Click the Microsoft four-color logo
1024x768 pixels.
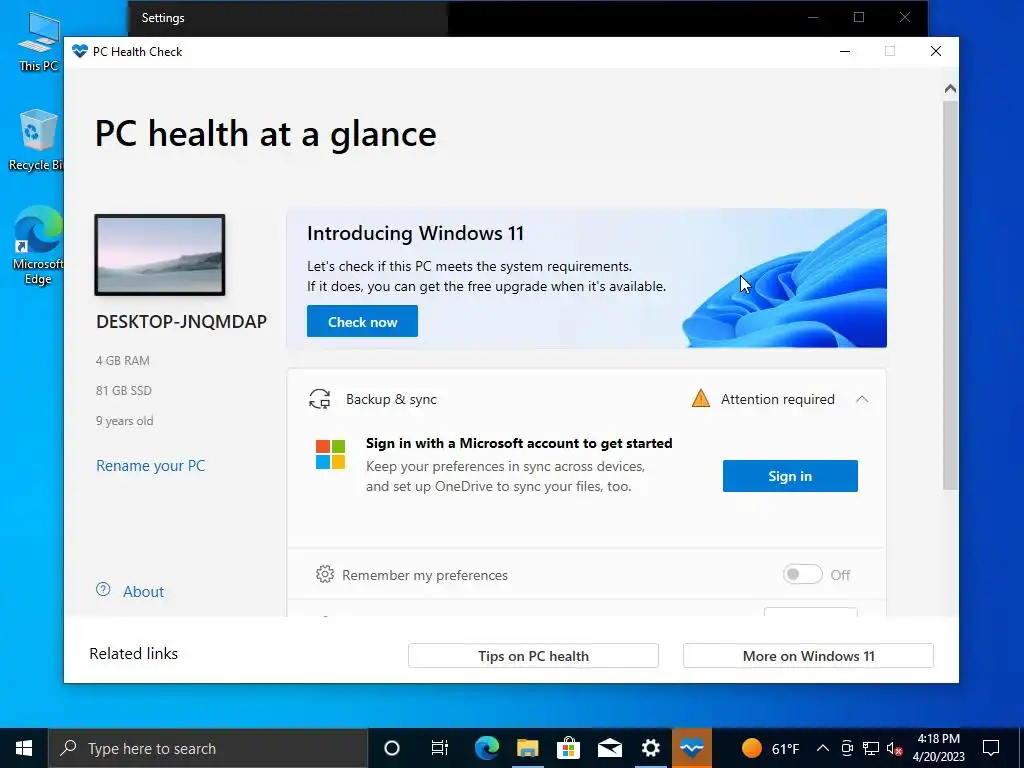pyautogui.click(x=330, y=455)
